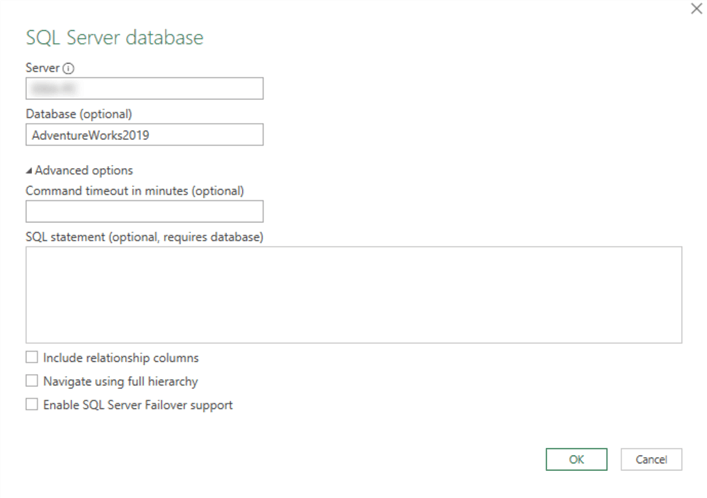This screenshot has height=498, width=707.
Task: Cancel the database connection dialog
Action: pos(651,459)
